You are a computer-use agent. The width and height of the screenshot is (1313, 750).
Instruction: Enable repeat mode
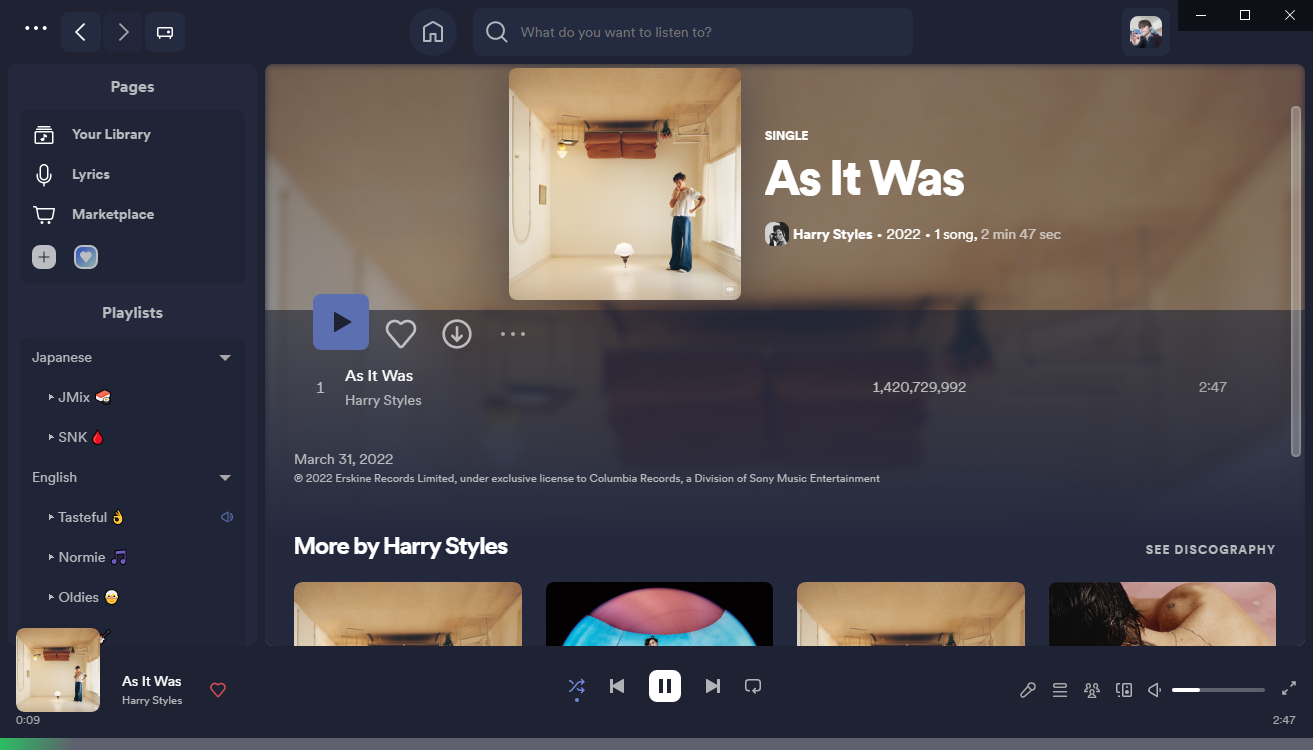point(752,686)
